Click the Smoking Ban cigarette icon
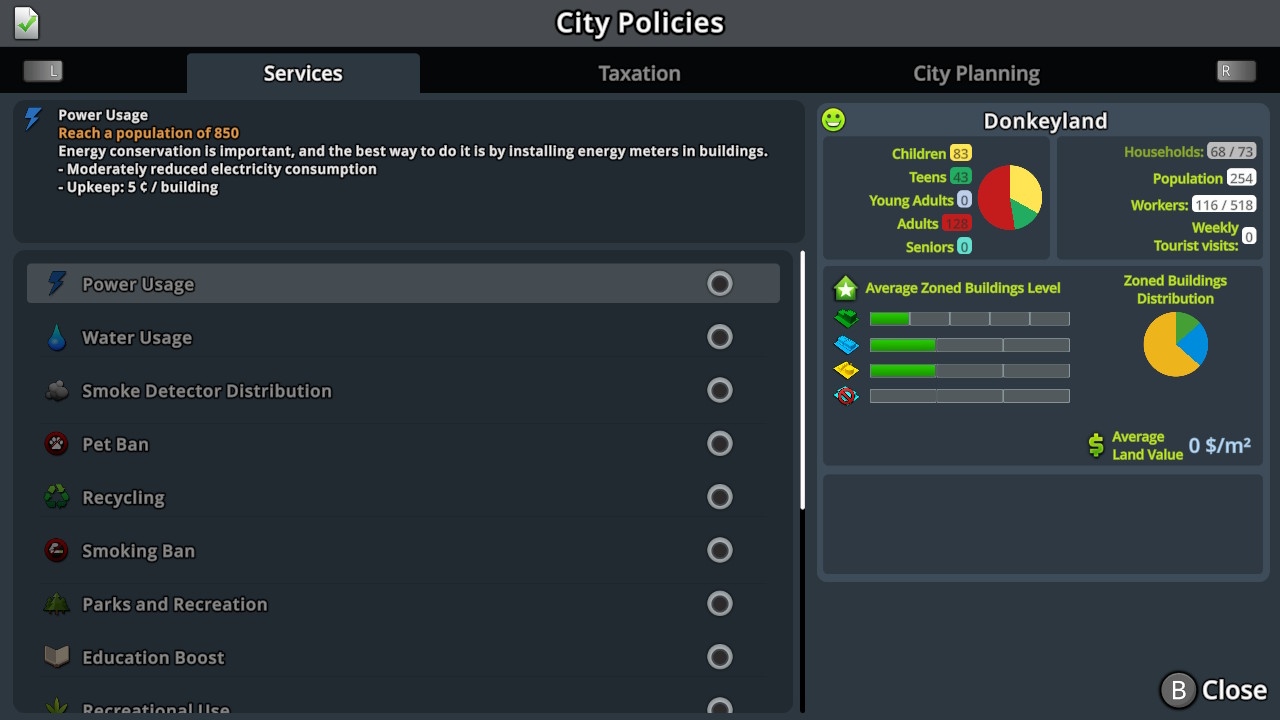The height and width of the screenshot is (720, 1280). (57, 550)
